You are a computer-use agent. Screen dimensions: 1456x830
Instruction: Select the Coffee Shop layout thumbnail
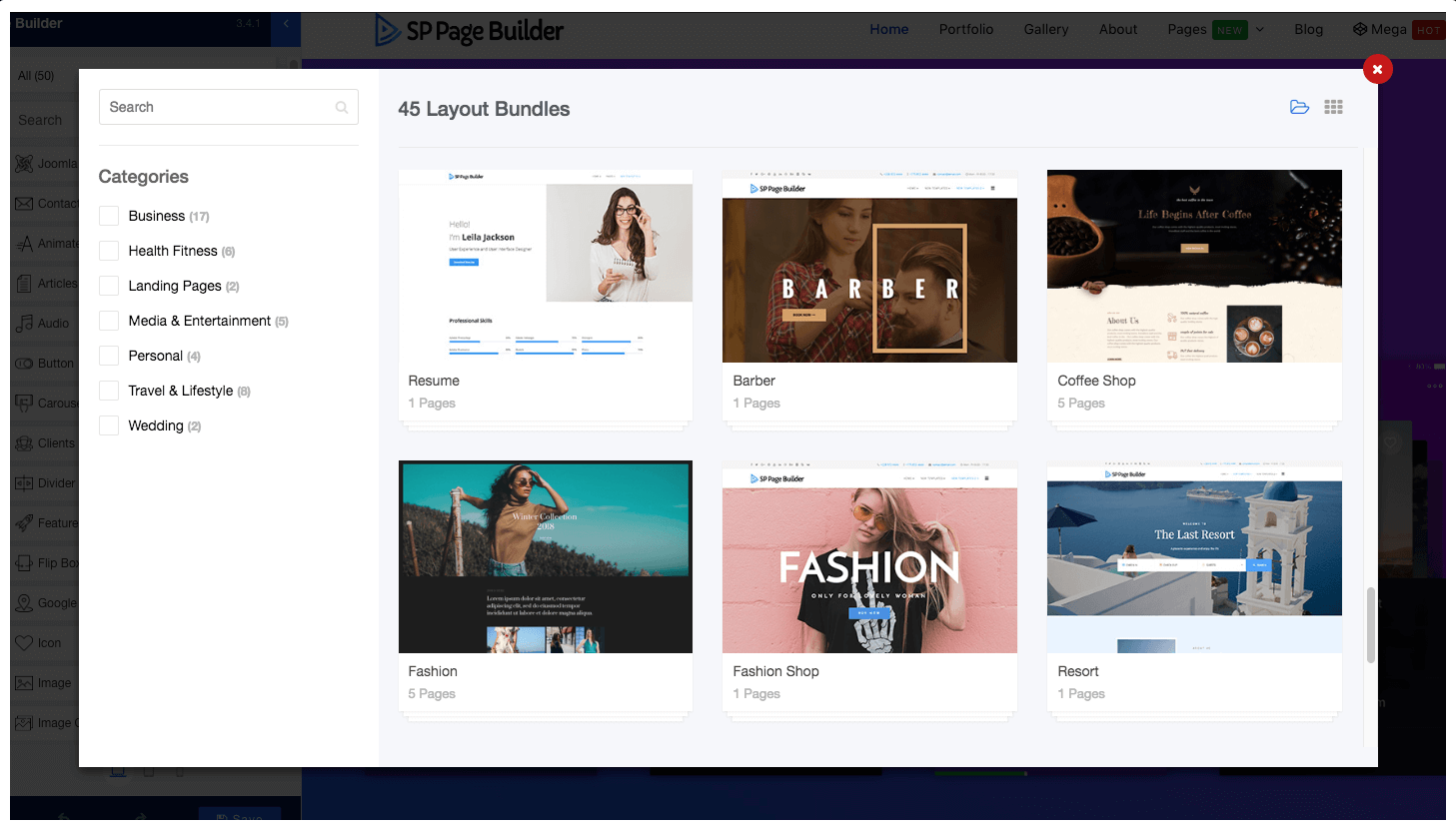pyautogui.click(x=1194, y=266)
